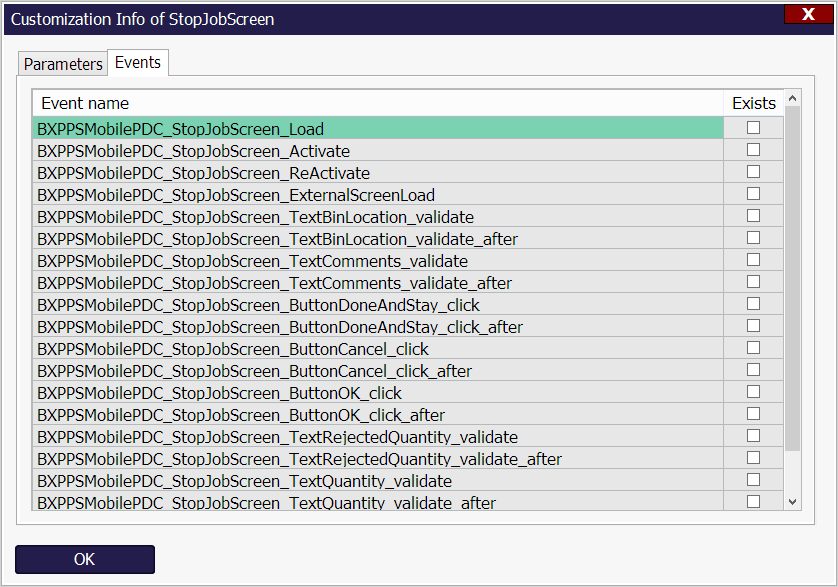Tick Exists for ExternalScreenLoad event

tap(753, 194)
